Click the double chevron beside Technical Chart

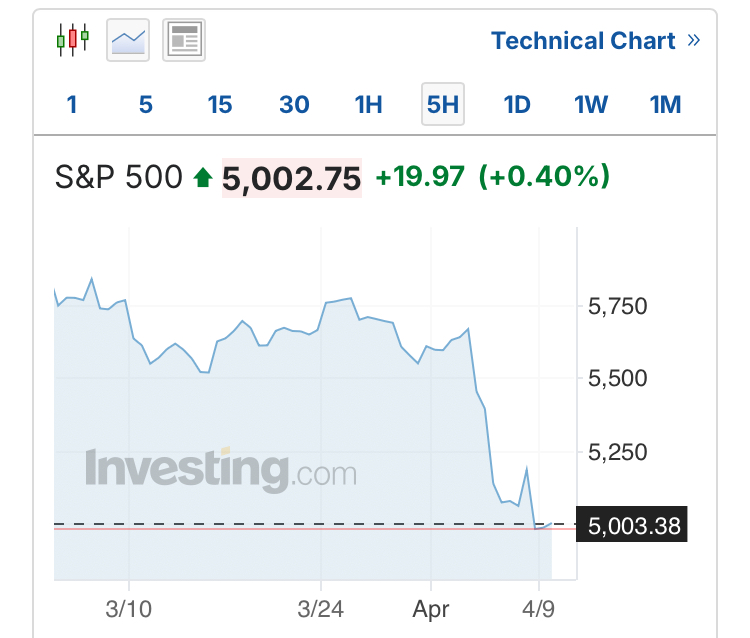(x=694, y=40)
